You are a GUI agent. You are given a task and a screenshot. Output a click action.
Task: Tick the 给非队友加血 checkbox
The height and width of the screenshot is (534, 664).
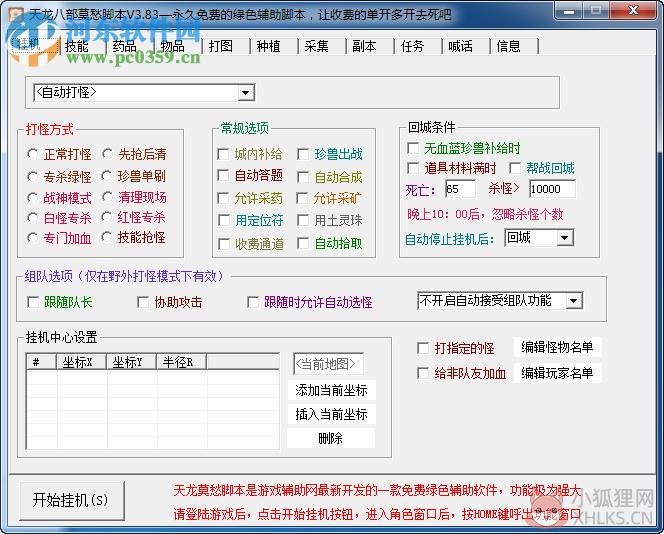pyautogui.click(x=423, y=373)
